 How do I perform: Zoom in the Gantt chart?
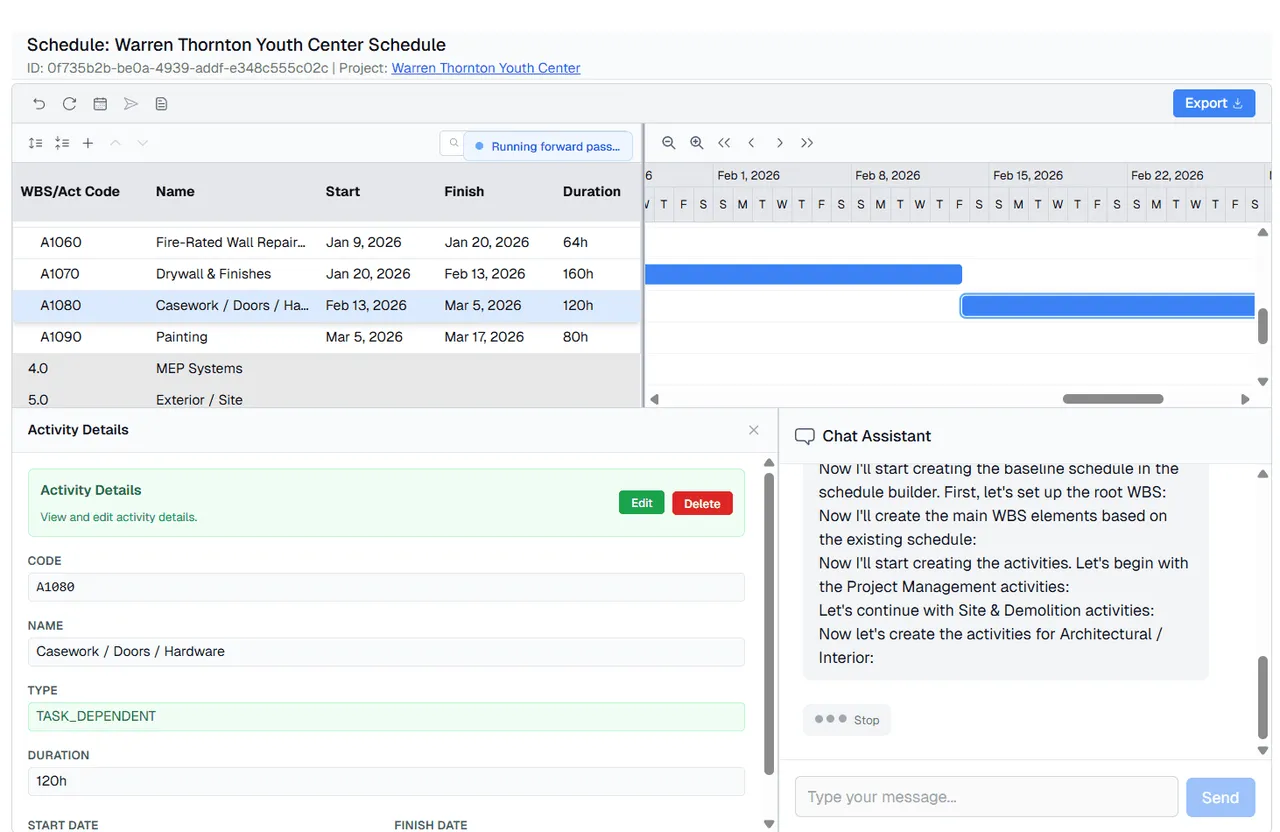point(697,143)
